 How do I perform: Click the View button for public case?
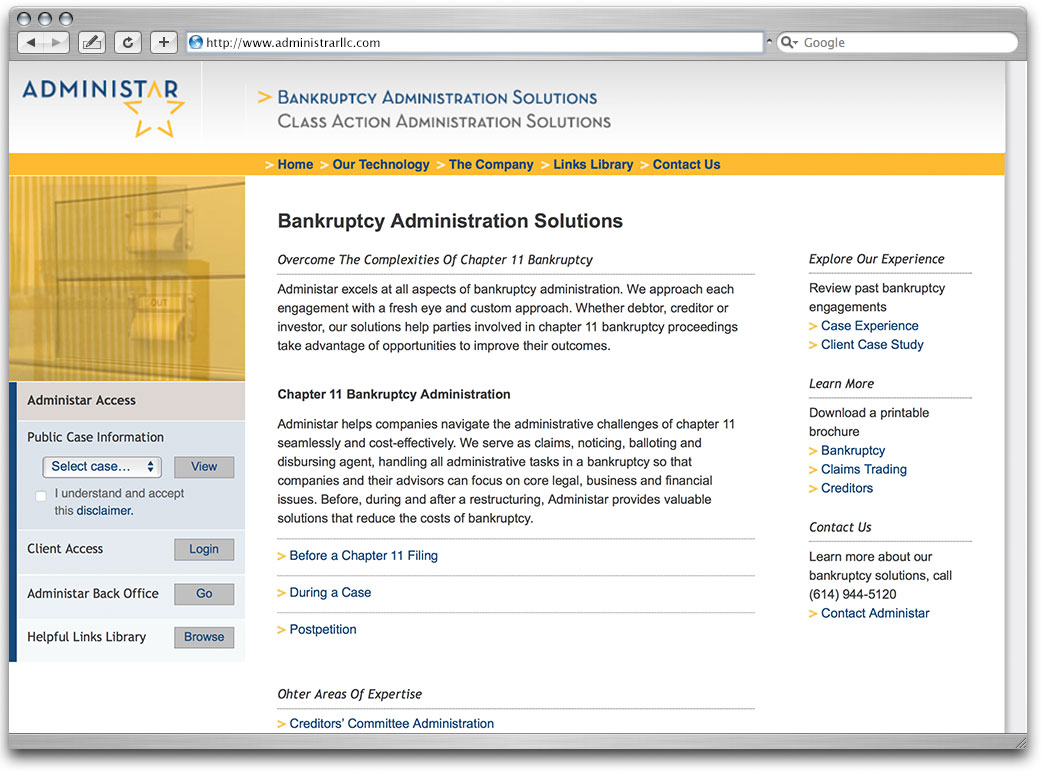(204, 466)
